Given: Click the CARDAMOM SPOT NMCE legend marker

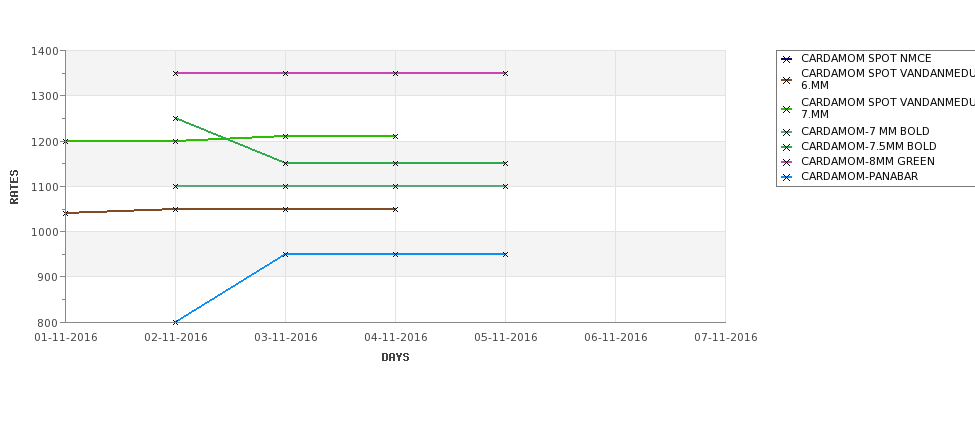Looking at the screenshot, I should coord(787,60).
